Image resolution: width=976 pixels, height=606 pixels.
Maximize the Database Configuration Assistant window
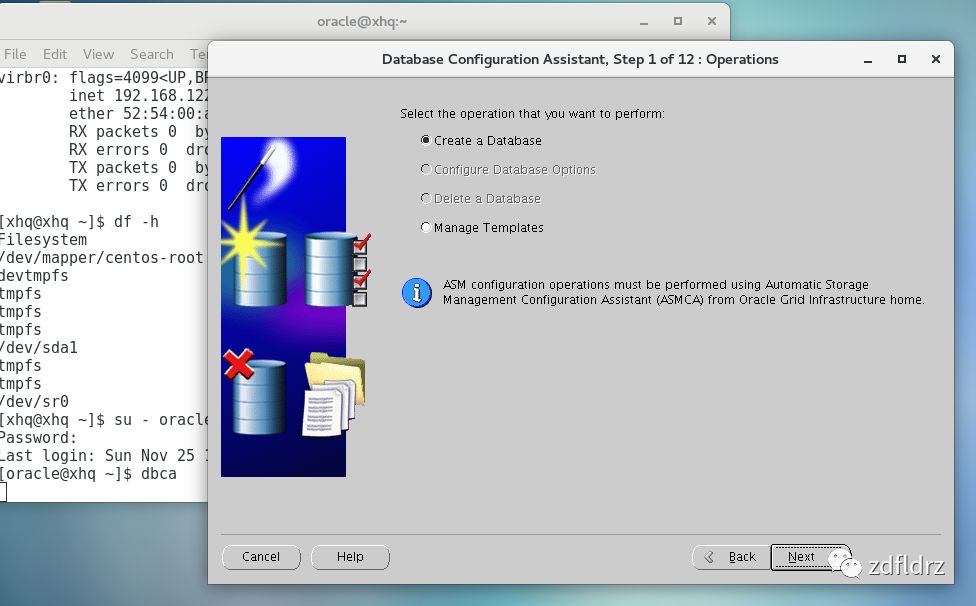coord(901,59)
